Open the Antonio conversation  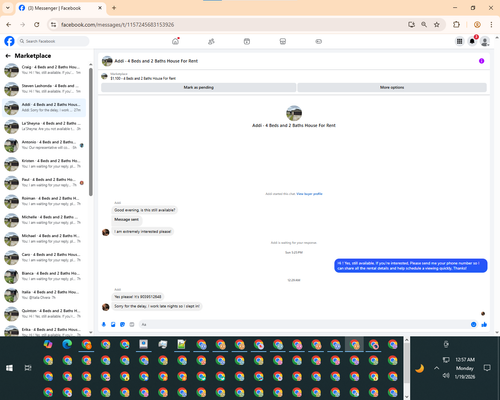(x=44, y=145)
